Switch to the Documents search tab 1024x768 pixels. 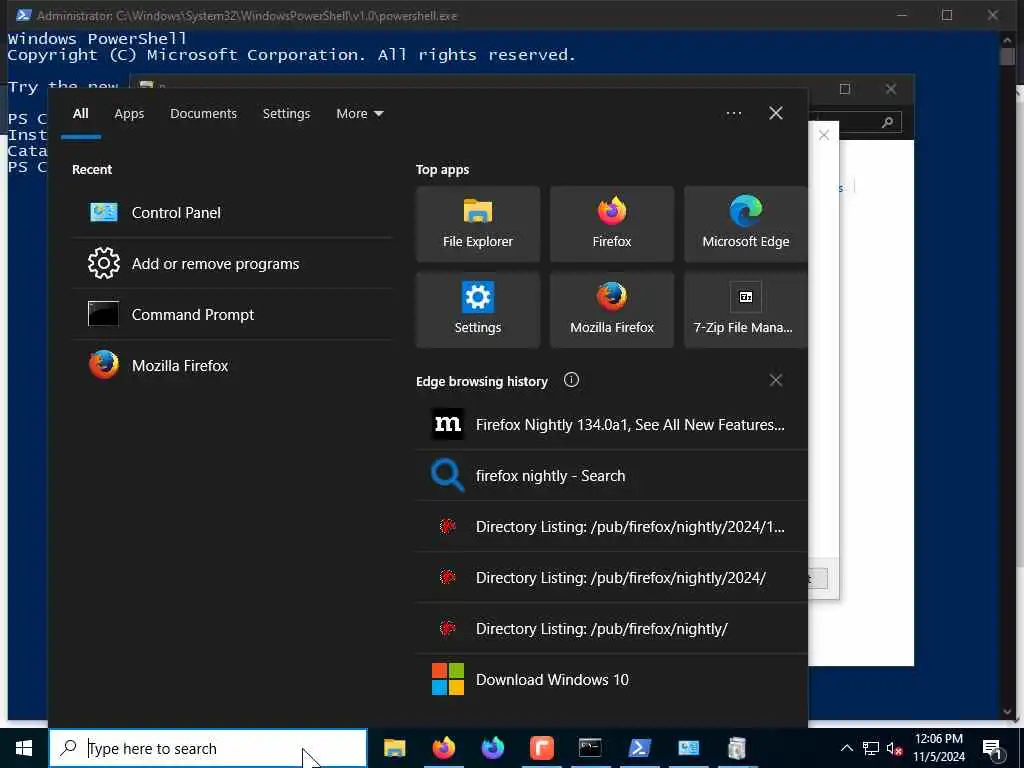click(x=204, y=114)
